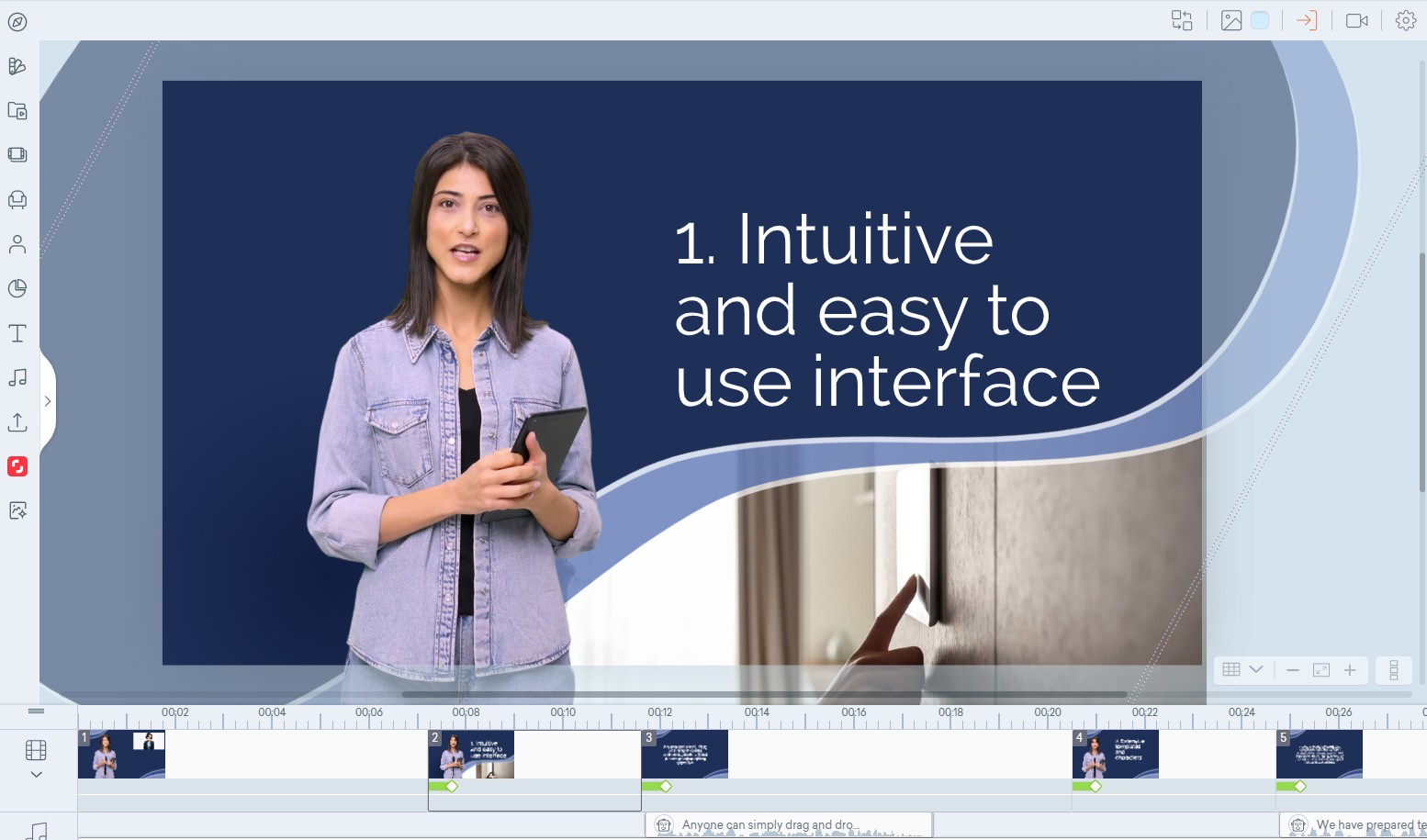Click the swap layout icon in top toolbar
The image size is (1427, 840).
pyautogui.click(x=1182, y=20)
